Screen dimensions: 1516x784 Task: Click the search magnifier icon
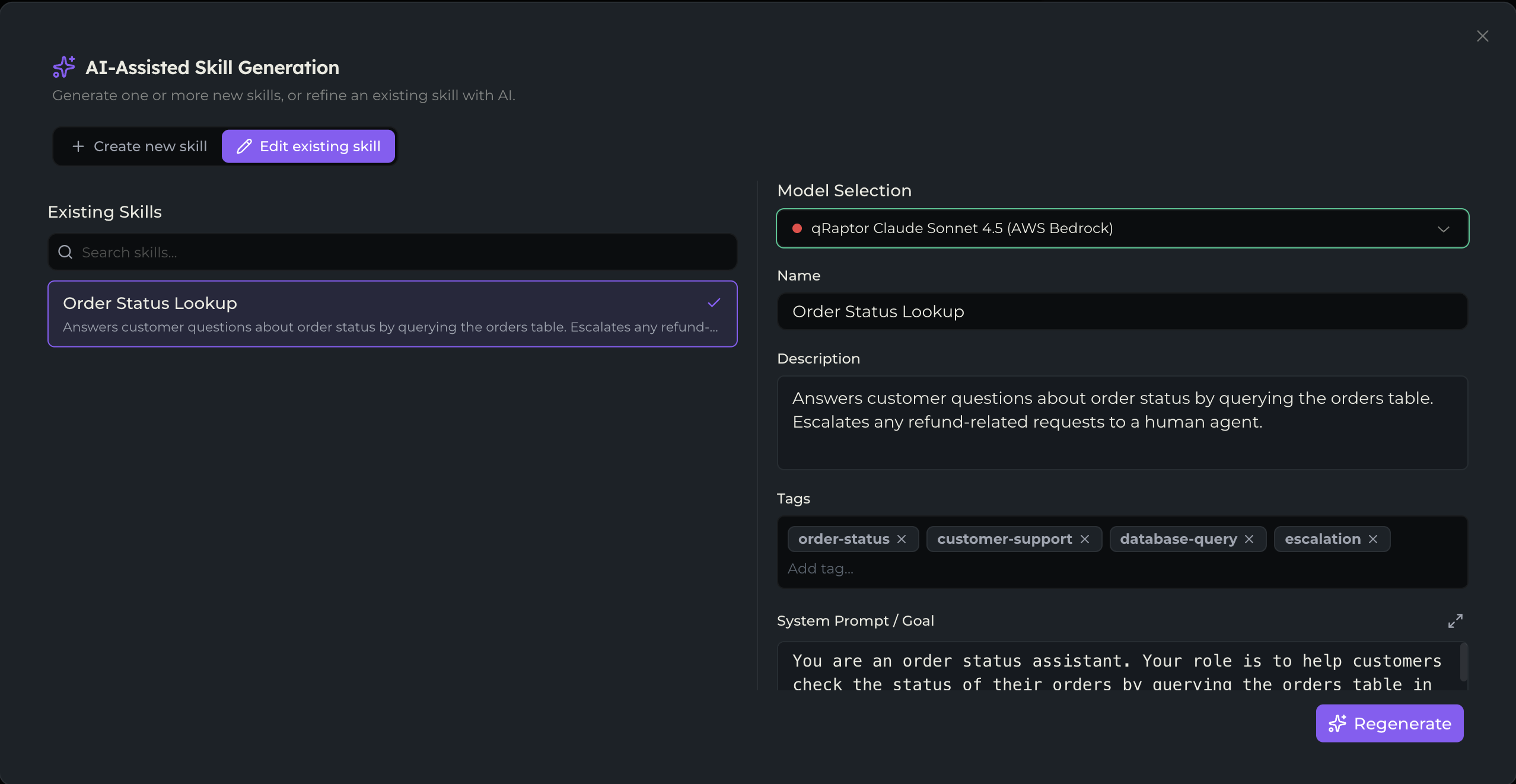(x=65, y=252)
